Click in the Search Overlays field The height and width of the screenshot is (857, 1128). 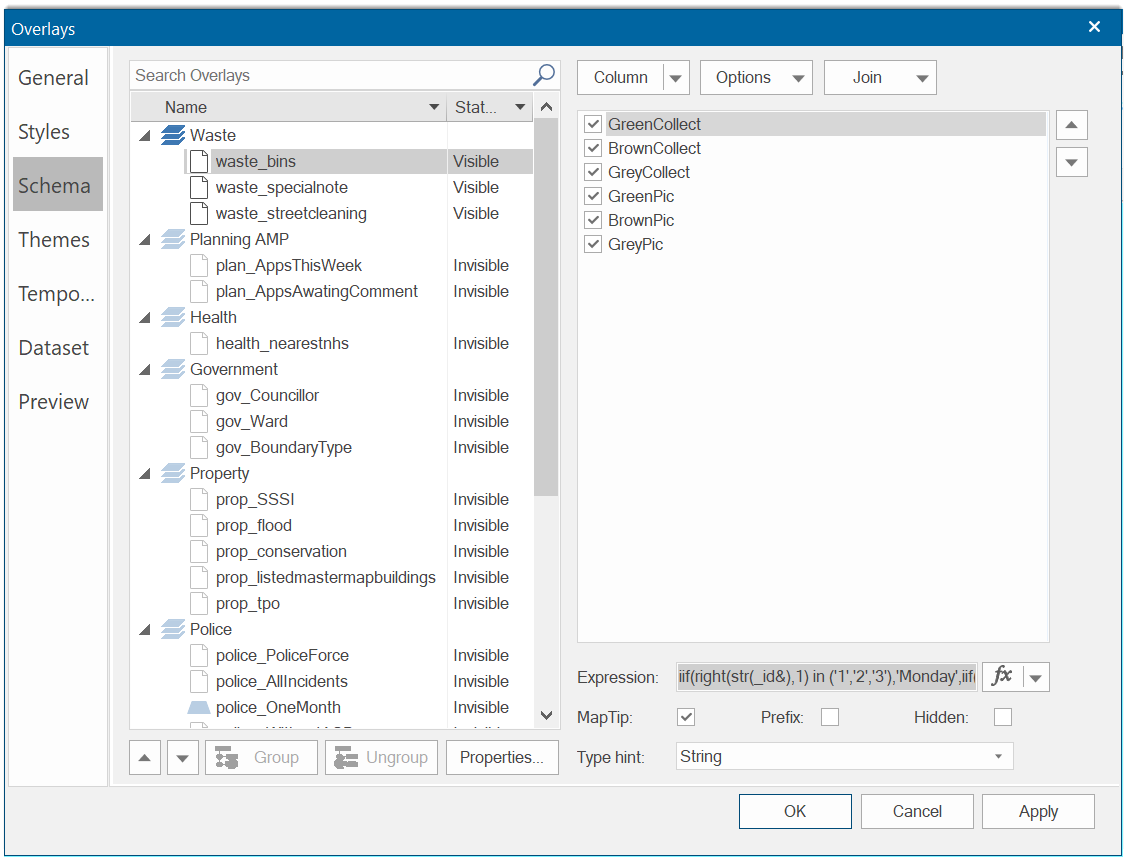coord(330,75)
